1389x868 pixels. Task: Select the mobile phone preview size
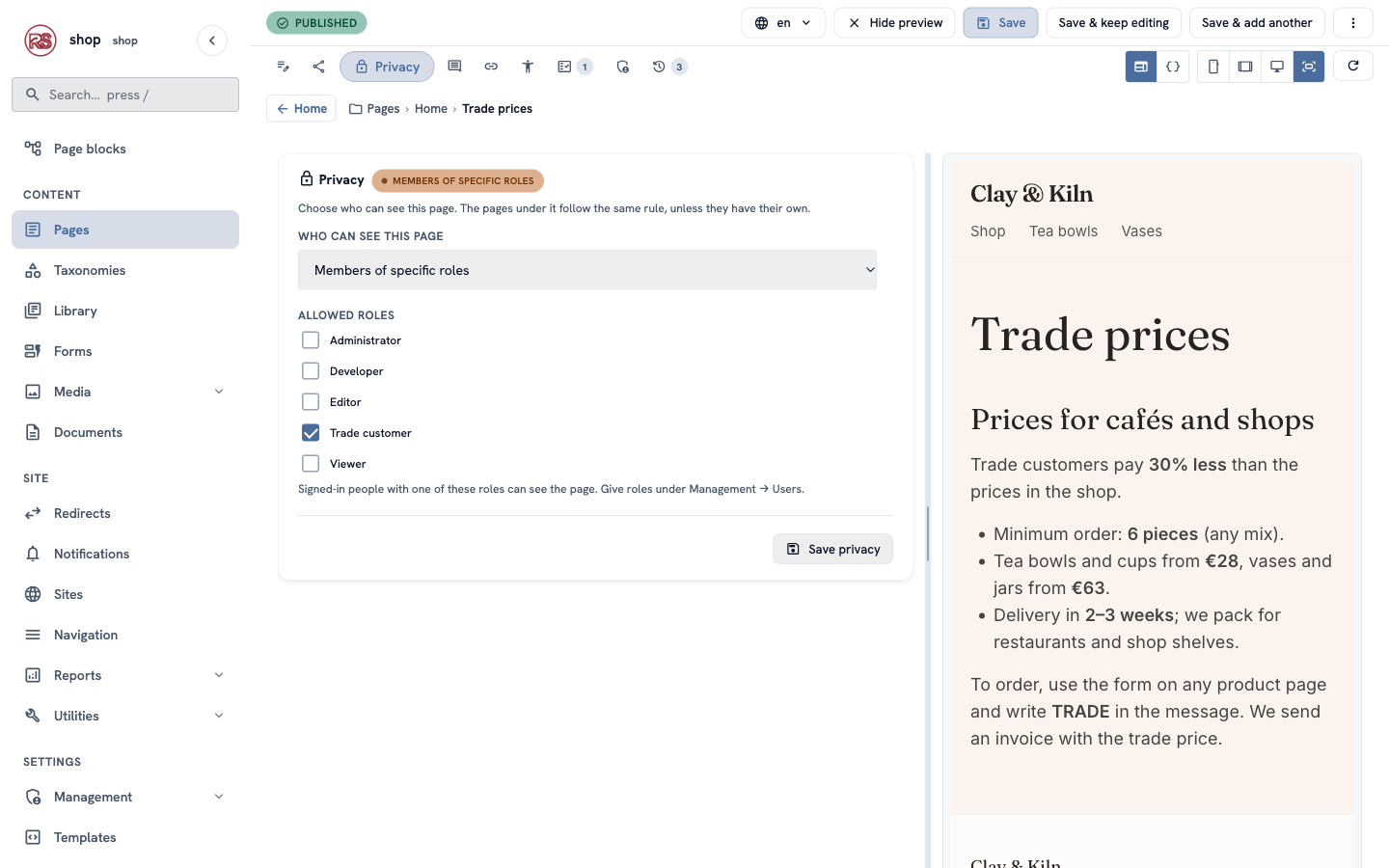pyautogui.click(x=1213, y=67)
